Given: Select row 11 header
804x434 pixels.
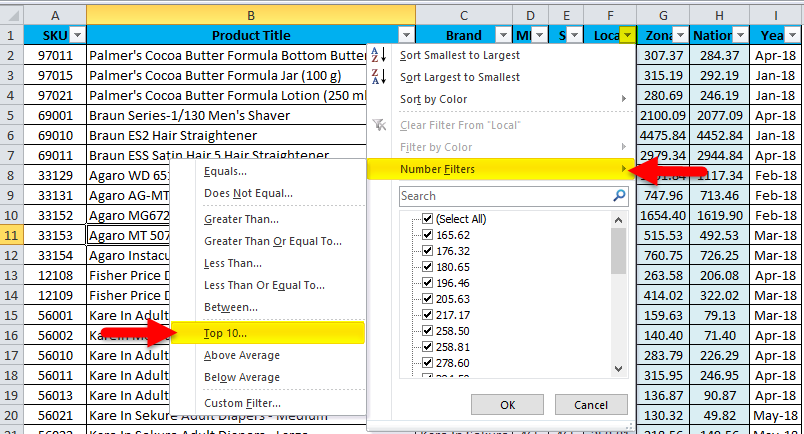Looking at the screenshot, I should tap(11, 235).
